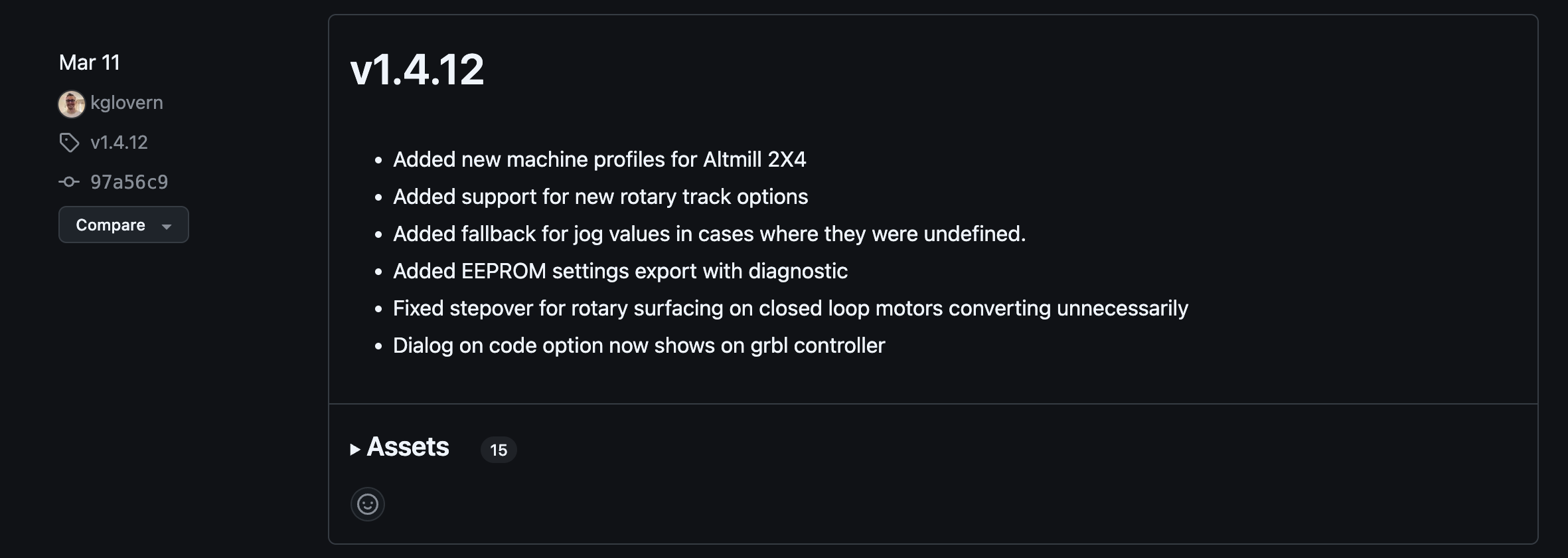Click the Assets disclosure triangle

coord(356,448)
